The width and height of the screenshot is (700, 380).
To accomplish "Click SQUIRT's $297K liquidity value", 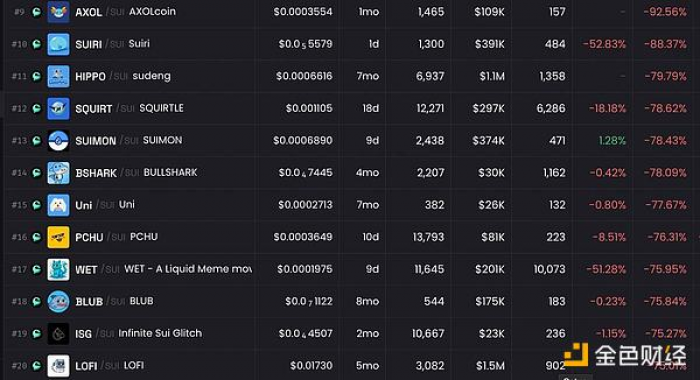I will 488,109.
